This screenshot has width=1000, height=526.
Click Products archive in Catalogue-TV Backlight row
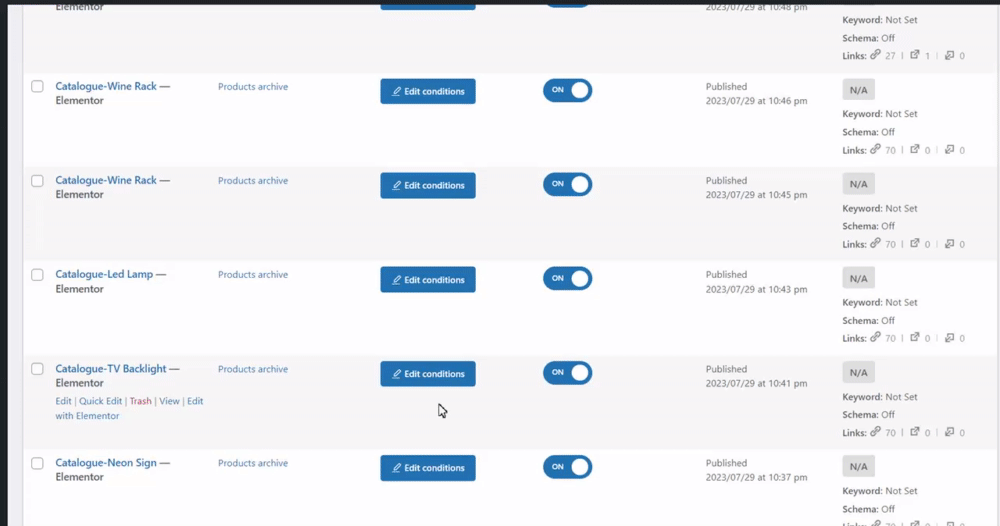pos(253,369)
